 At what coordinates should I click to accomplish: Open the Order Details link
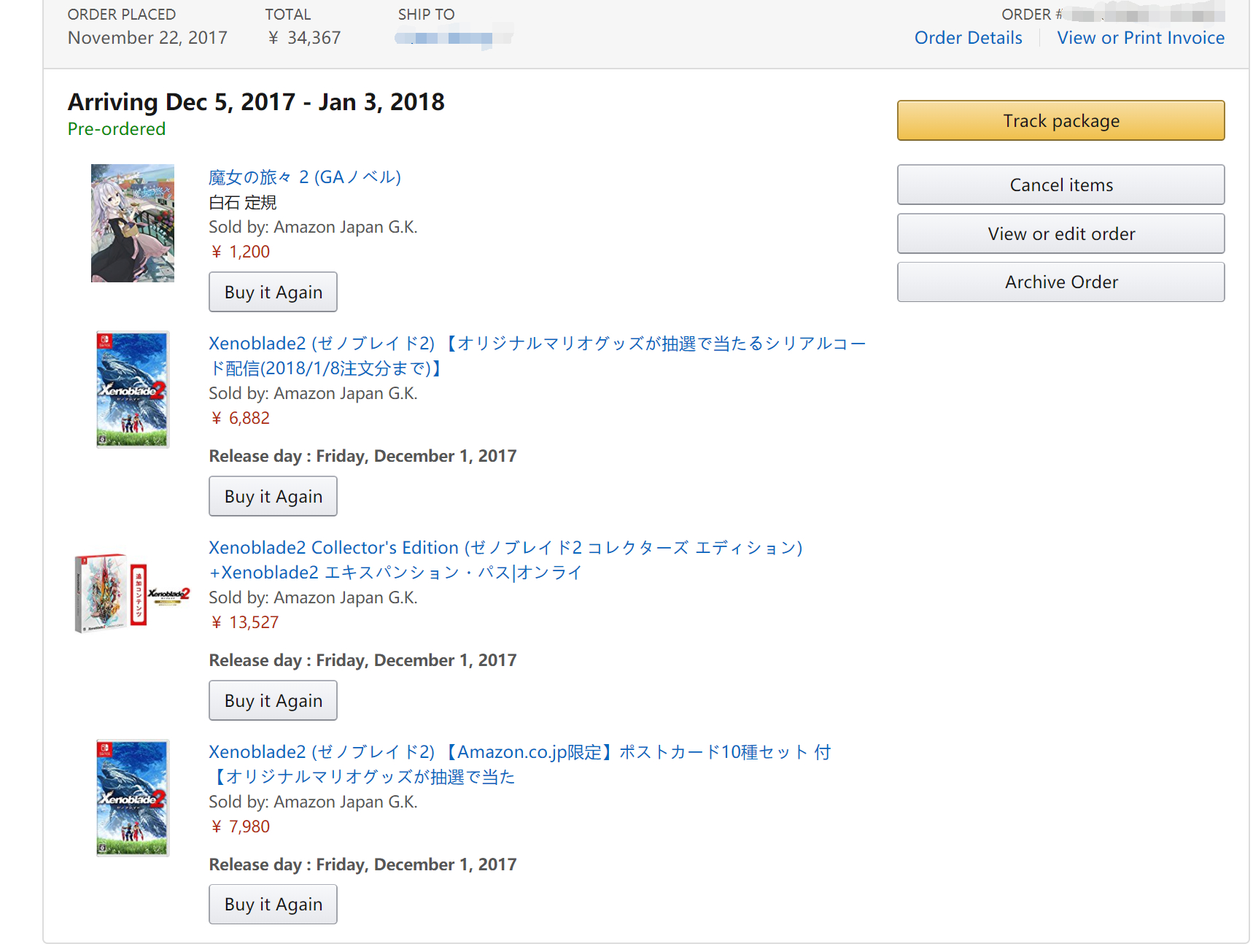(x=968, y=38)
